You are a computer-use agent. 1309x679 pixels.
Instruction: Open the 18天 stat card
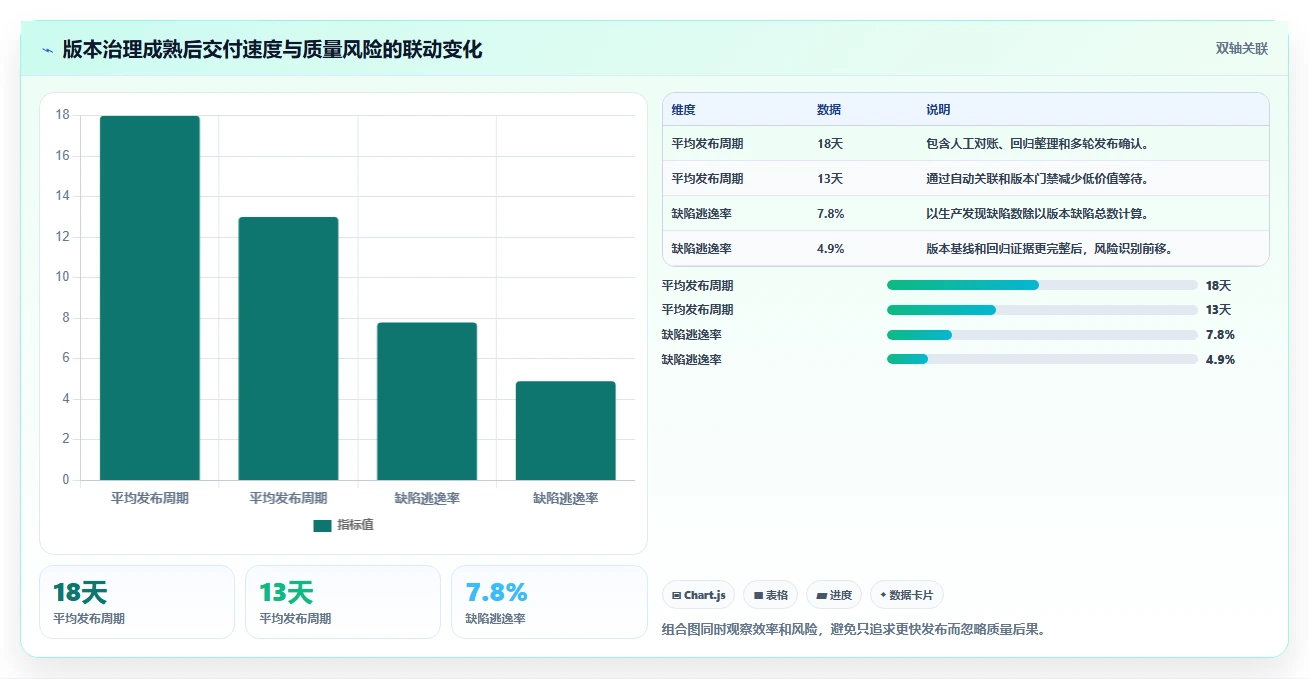tap(137, 602)
